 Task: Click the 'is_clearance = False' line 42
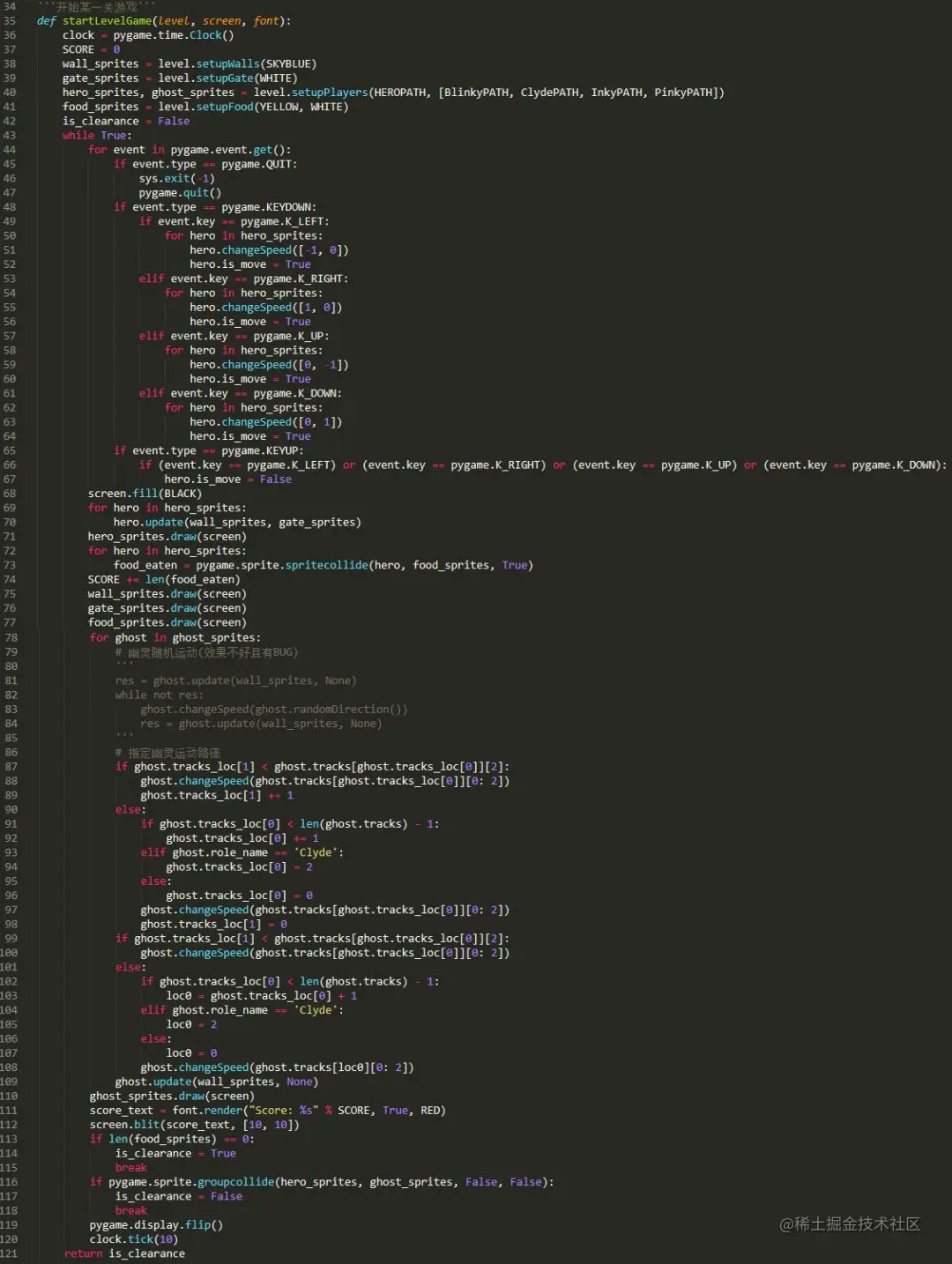[126, 122]
